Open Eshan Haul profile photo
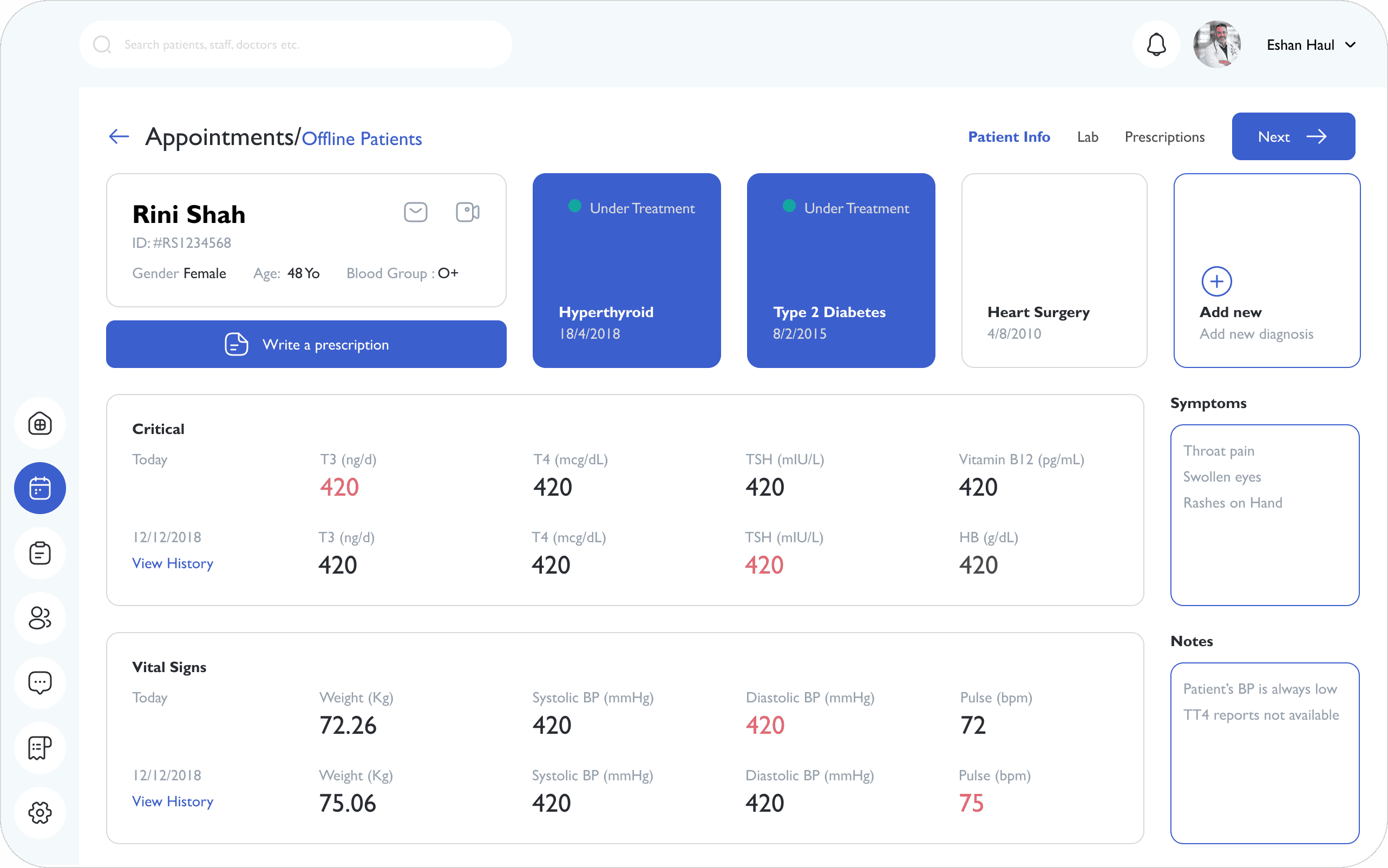This screenshot has height=868, width=1388. [x=1216, y=45]
